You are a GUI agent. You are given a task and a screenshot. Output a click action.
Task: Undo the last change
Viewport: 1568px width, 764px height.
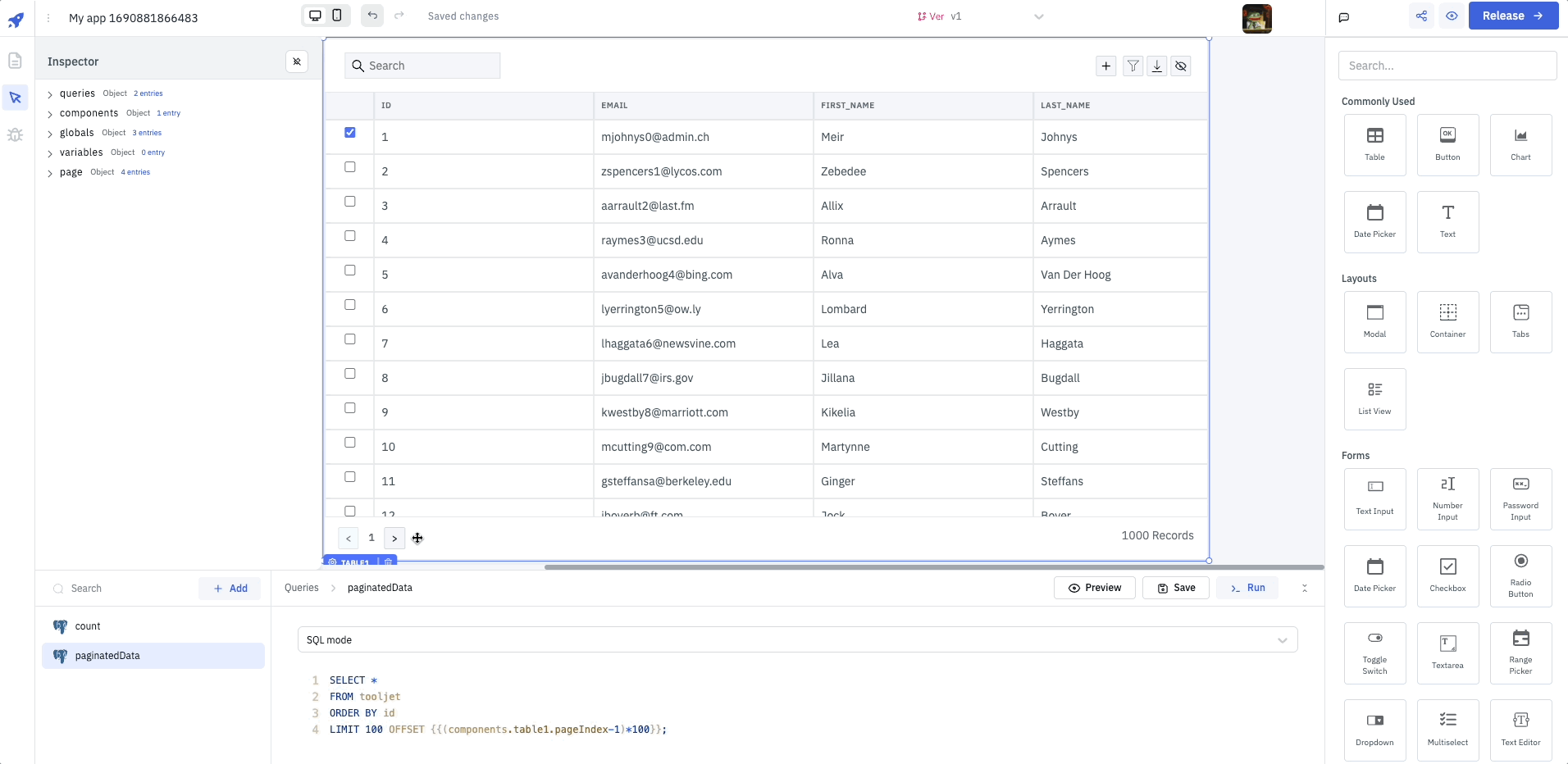tap(372, 16)
